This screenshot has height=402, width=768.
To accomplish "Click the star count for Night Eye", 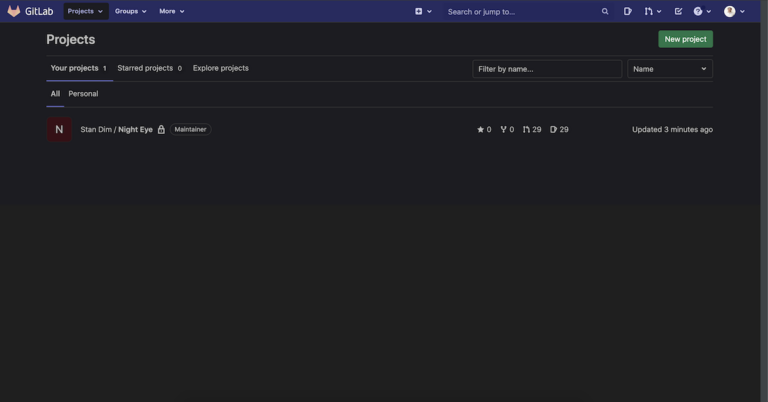I will pyautogui.click(x=484, y=129).
